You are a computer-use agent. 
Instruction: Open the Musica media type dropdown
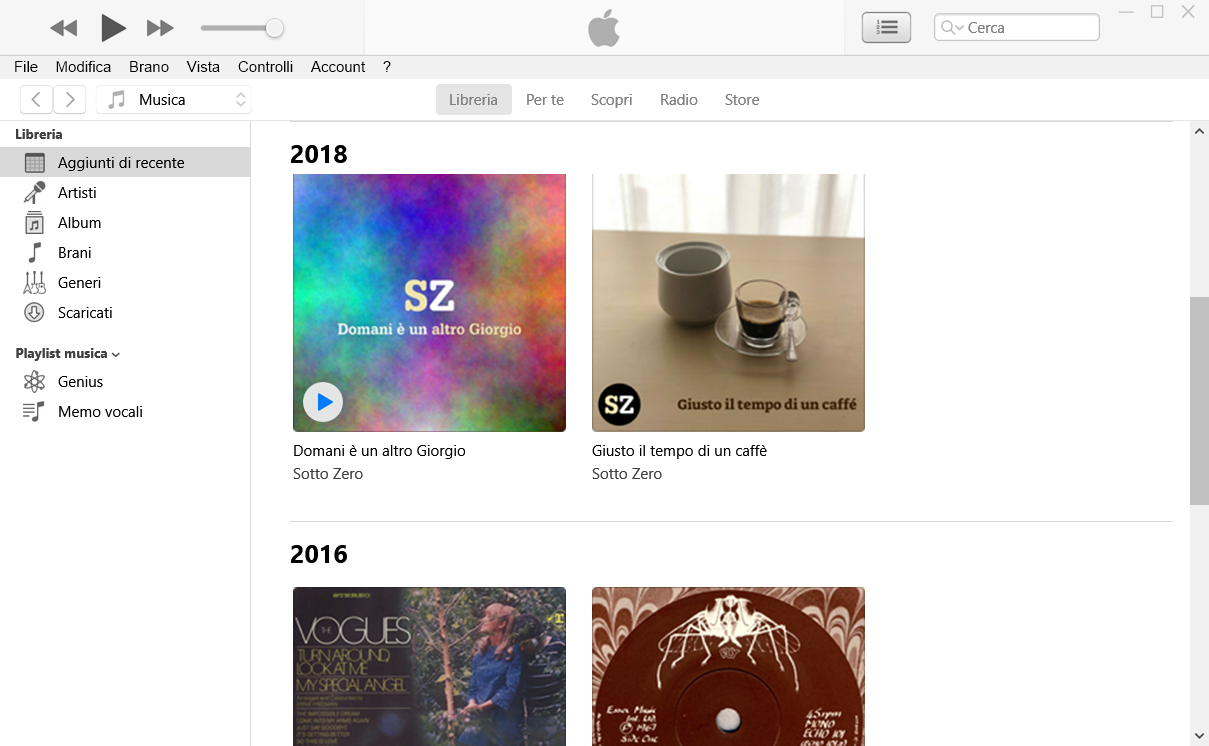(174, 99)
